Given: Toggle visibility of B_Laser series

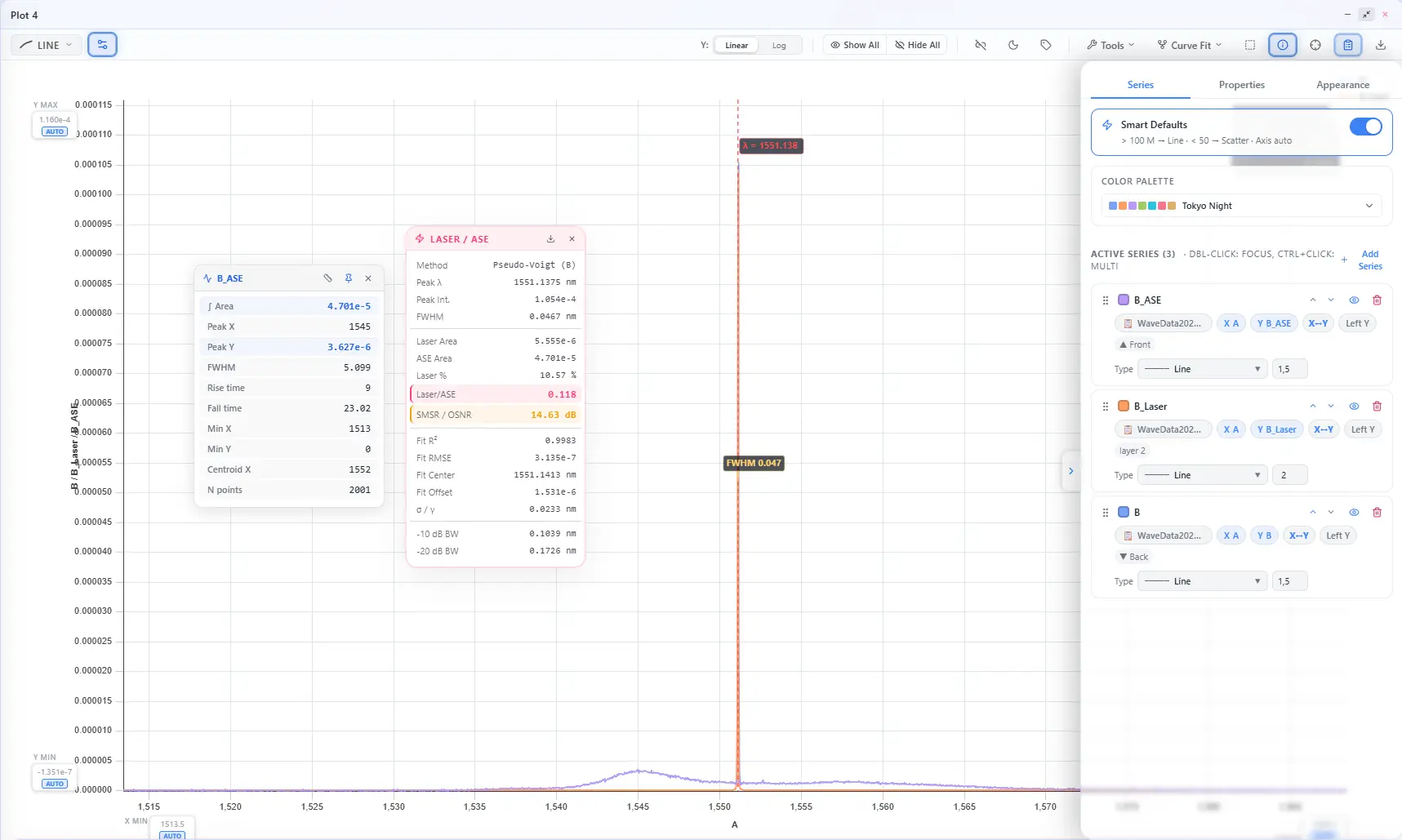Looking at the screenshot, I should [x=1354, y=407].
